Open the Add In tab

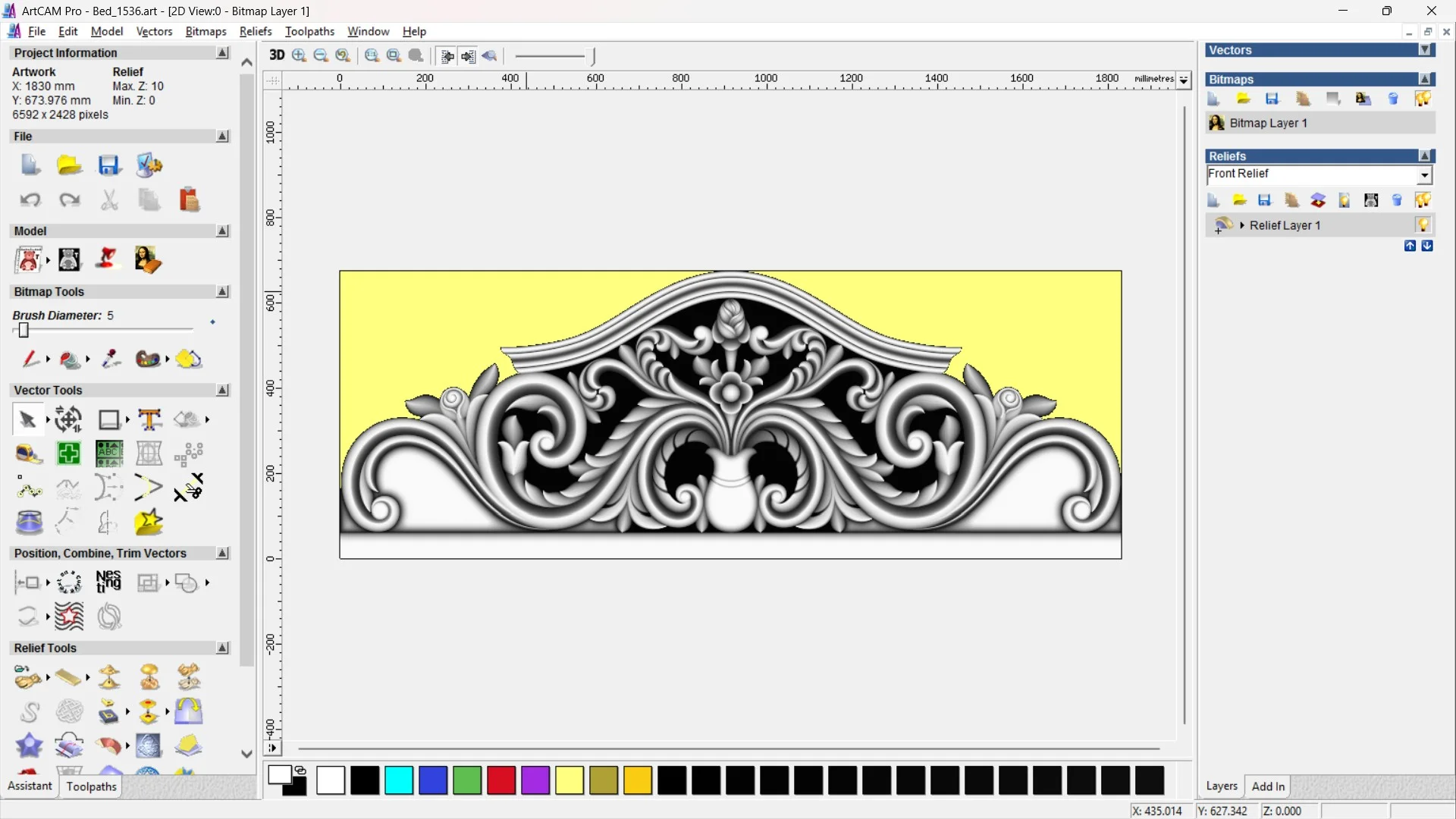pos(1268,786)
